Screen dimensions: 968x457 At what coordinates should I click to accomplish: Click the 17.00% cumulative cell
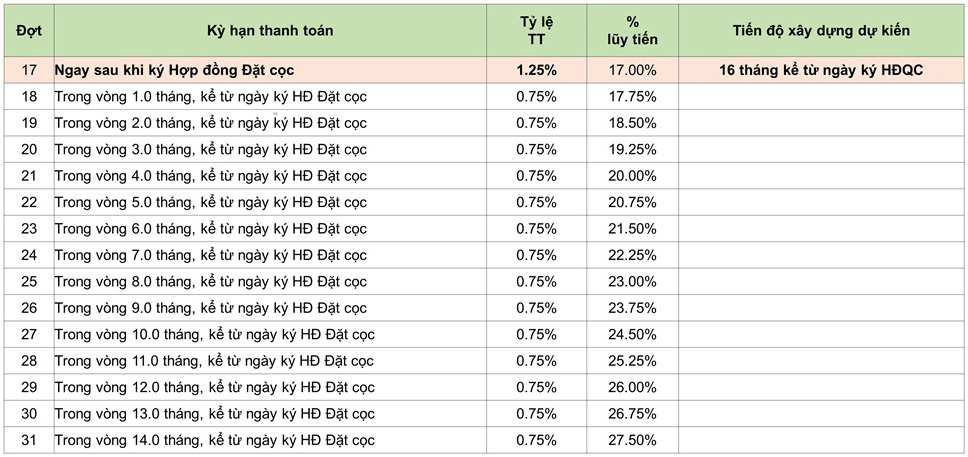tap(632, 70)
